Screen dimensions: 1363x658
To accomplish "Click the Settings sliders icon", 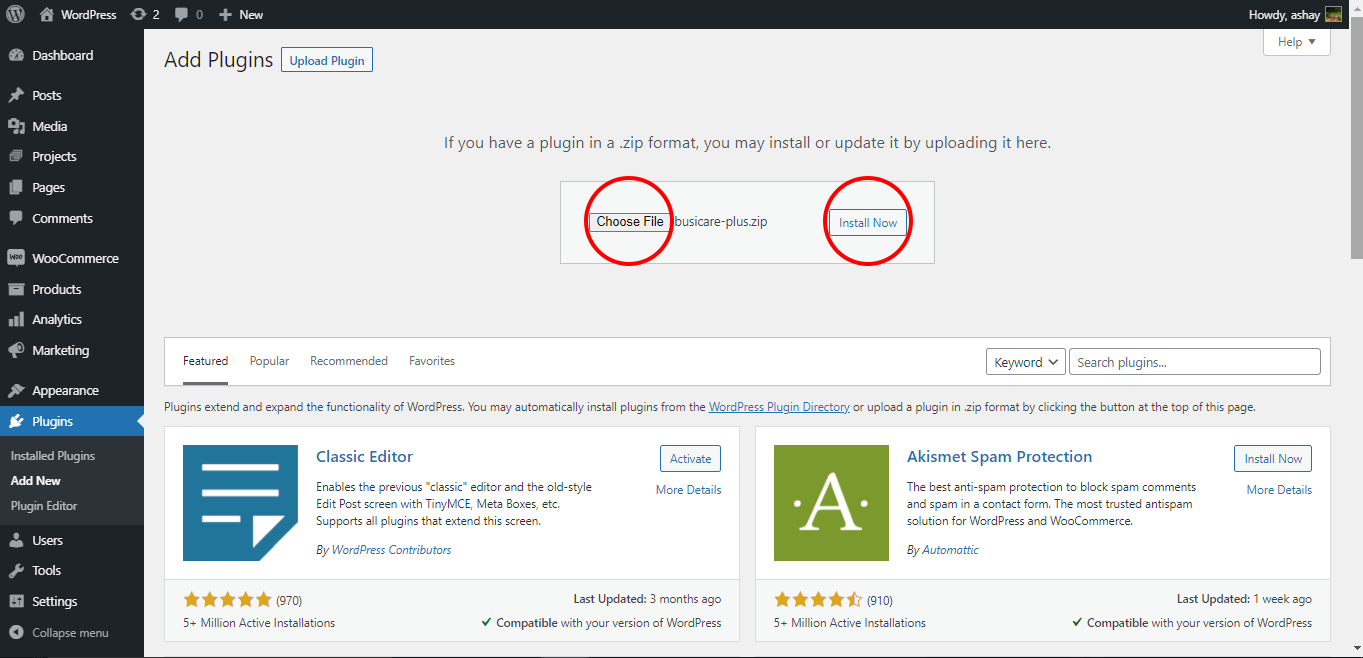I will tap(16, 602).
